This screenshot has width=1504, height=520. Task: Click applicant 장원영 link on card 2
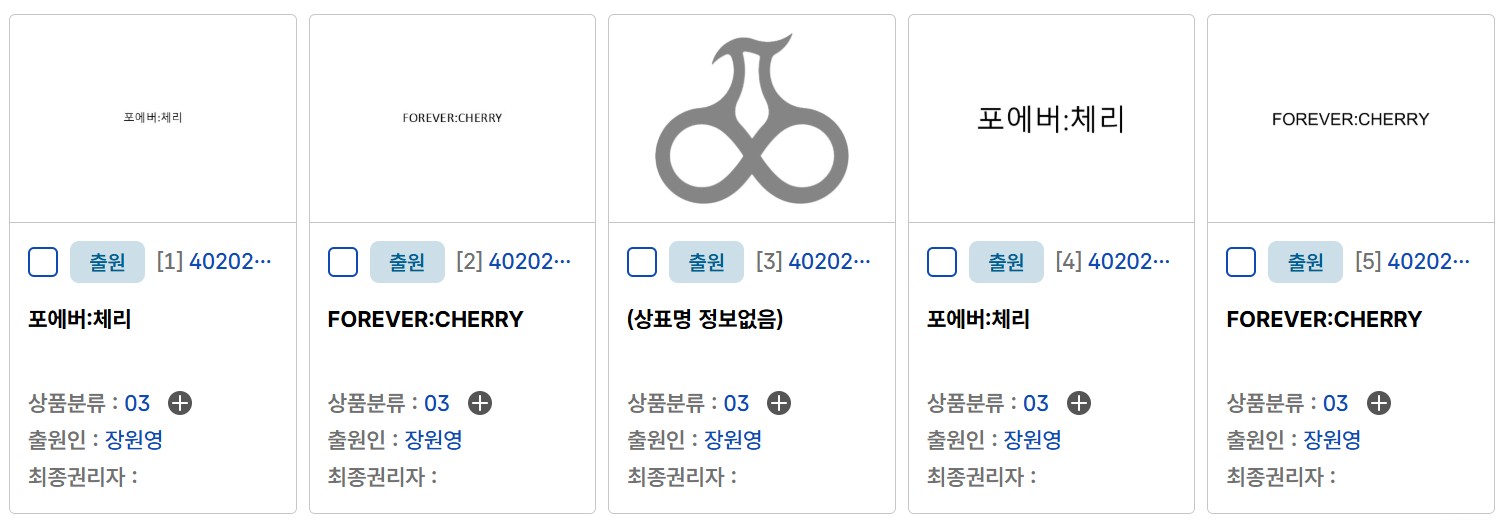(433, 440)
